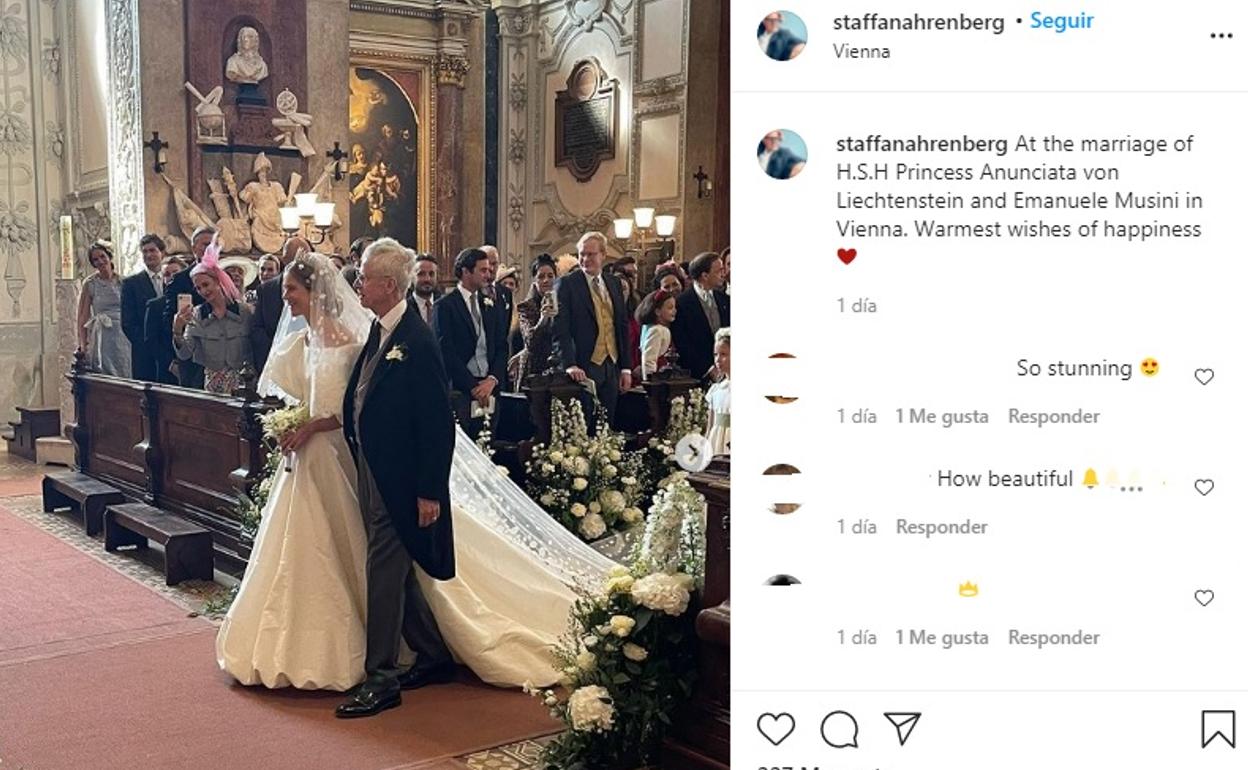Share post via paper plane icon
Image resolution: width=1248 pixels, height=770 pixels.
click(x=902, y=728)
